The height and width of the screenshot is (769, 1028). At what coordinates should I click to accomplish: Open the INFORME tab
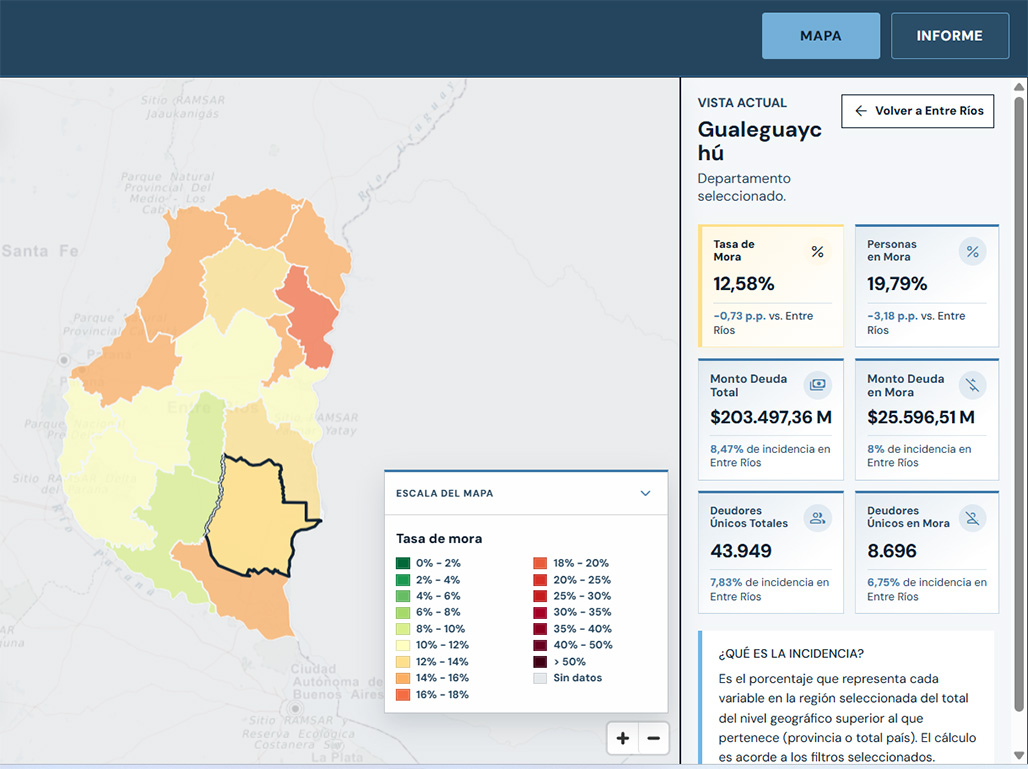[949, 36]
